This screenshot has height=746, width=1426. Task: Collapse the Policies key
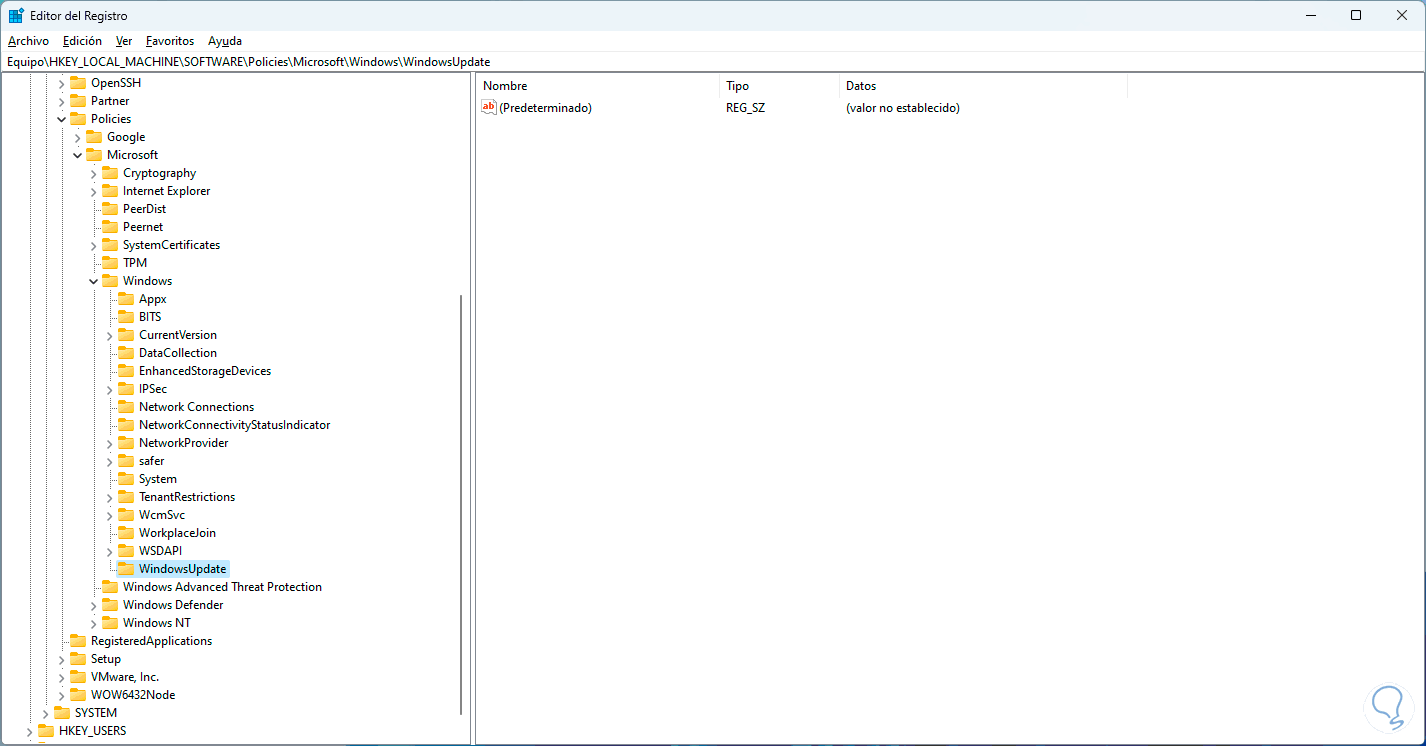tap(62, 119)
